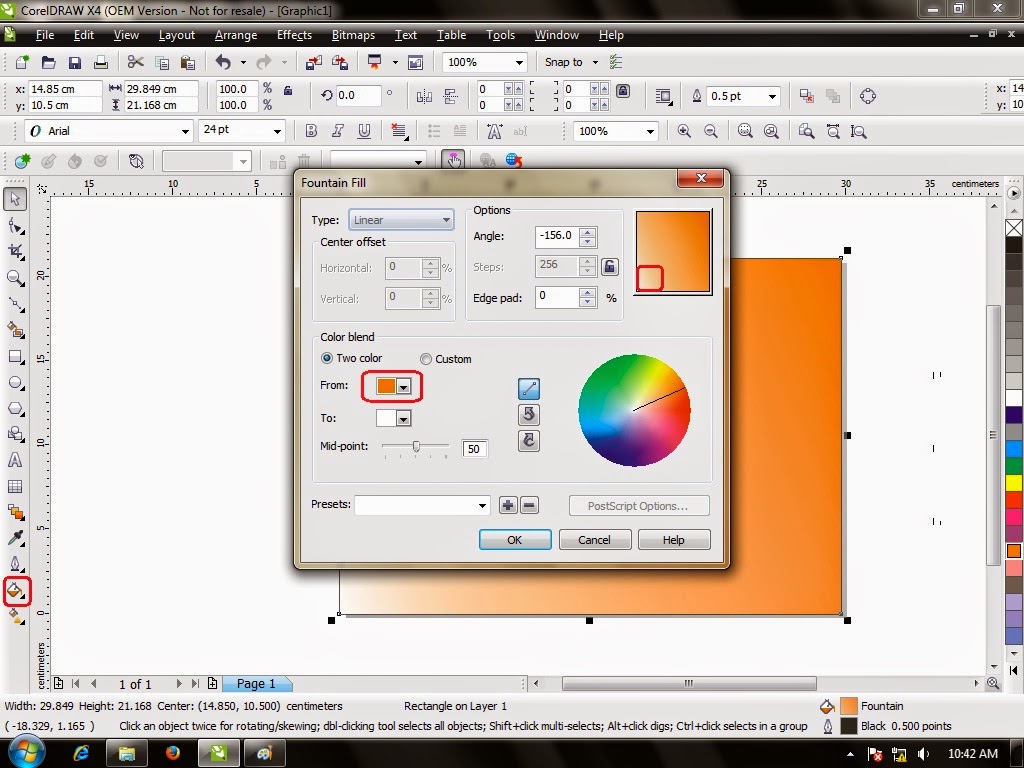
Task: Click the Bold text icon
Action: [311, 131]
